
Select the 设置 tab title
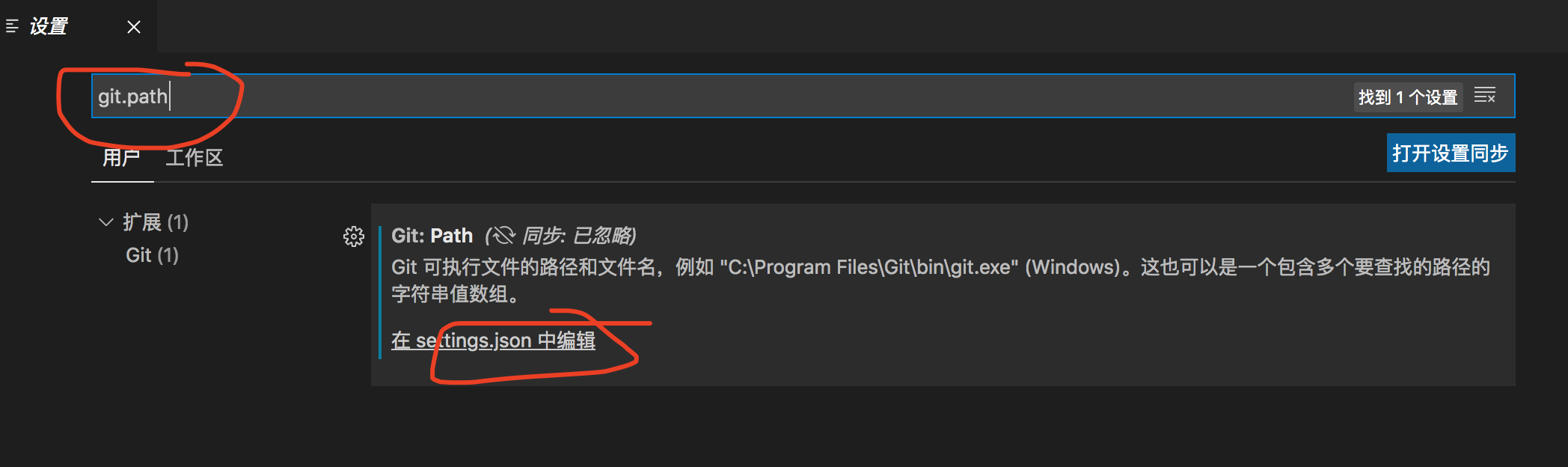point(49,27)
